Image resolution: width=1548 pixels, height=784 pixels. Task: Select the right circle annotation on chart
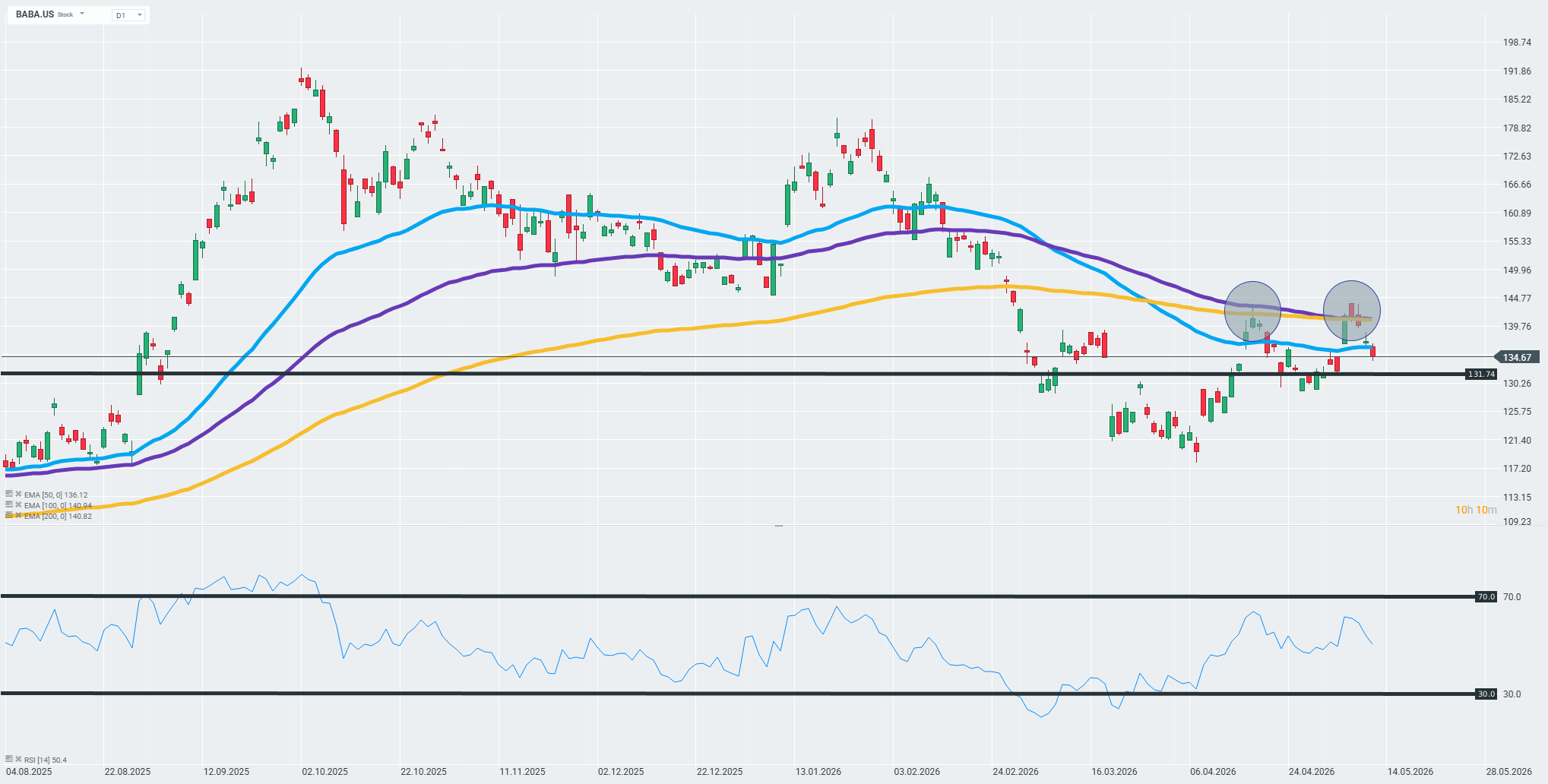[x=1352, y=310]
